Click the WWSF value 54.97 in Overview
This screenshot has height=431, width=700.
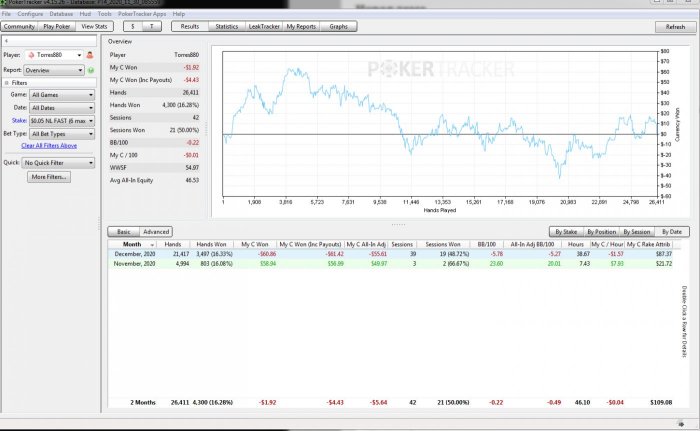(x=192, y=168)
